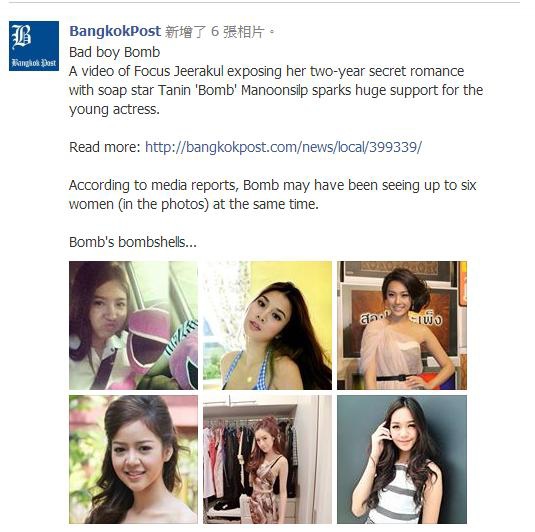
Task: Open close-up photo of smiling woman with updo
Action: tap(133, 460)
